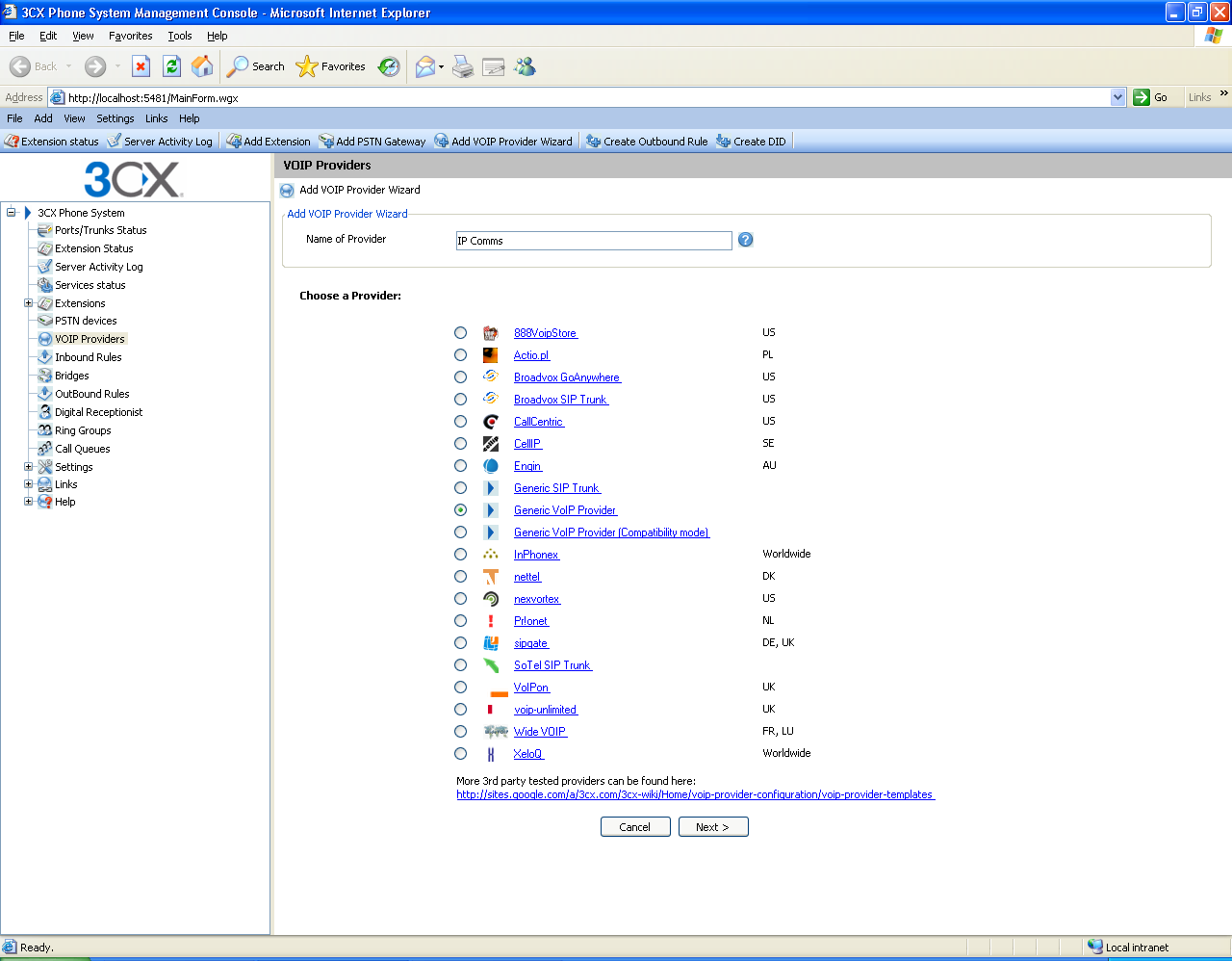Click the blue help icon beside provider name
The image size is (1232, 961).
click(745, 240)
